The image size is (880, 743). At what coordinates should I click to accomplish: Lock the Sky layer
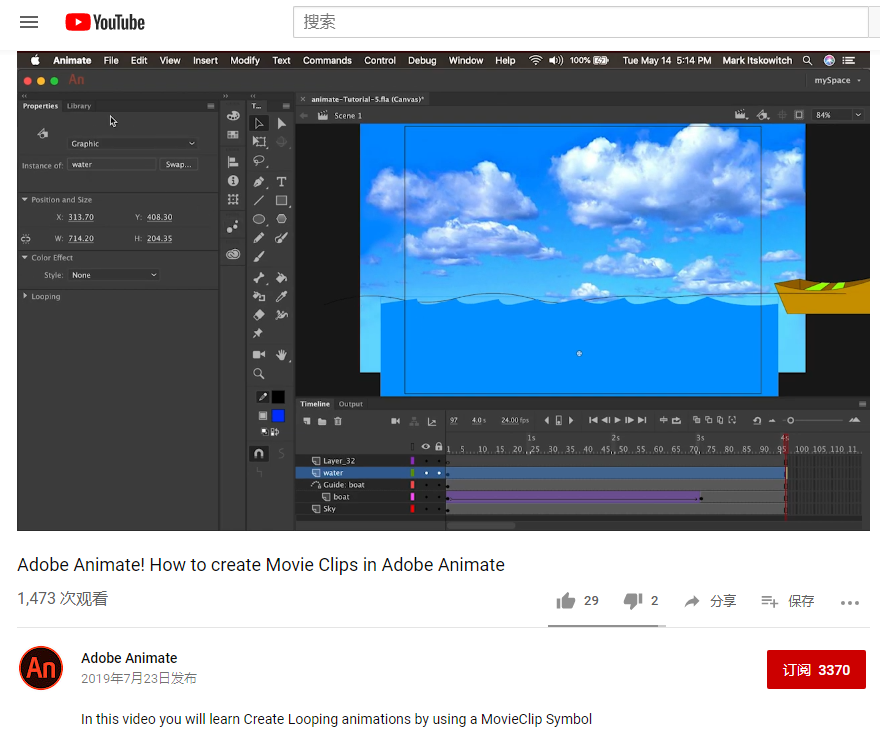[439, 509]
